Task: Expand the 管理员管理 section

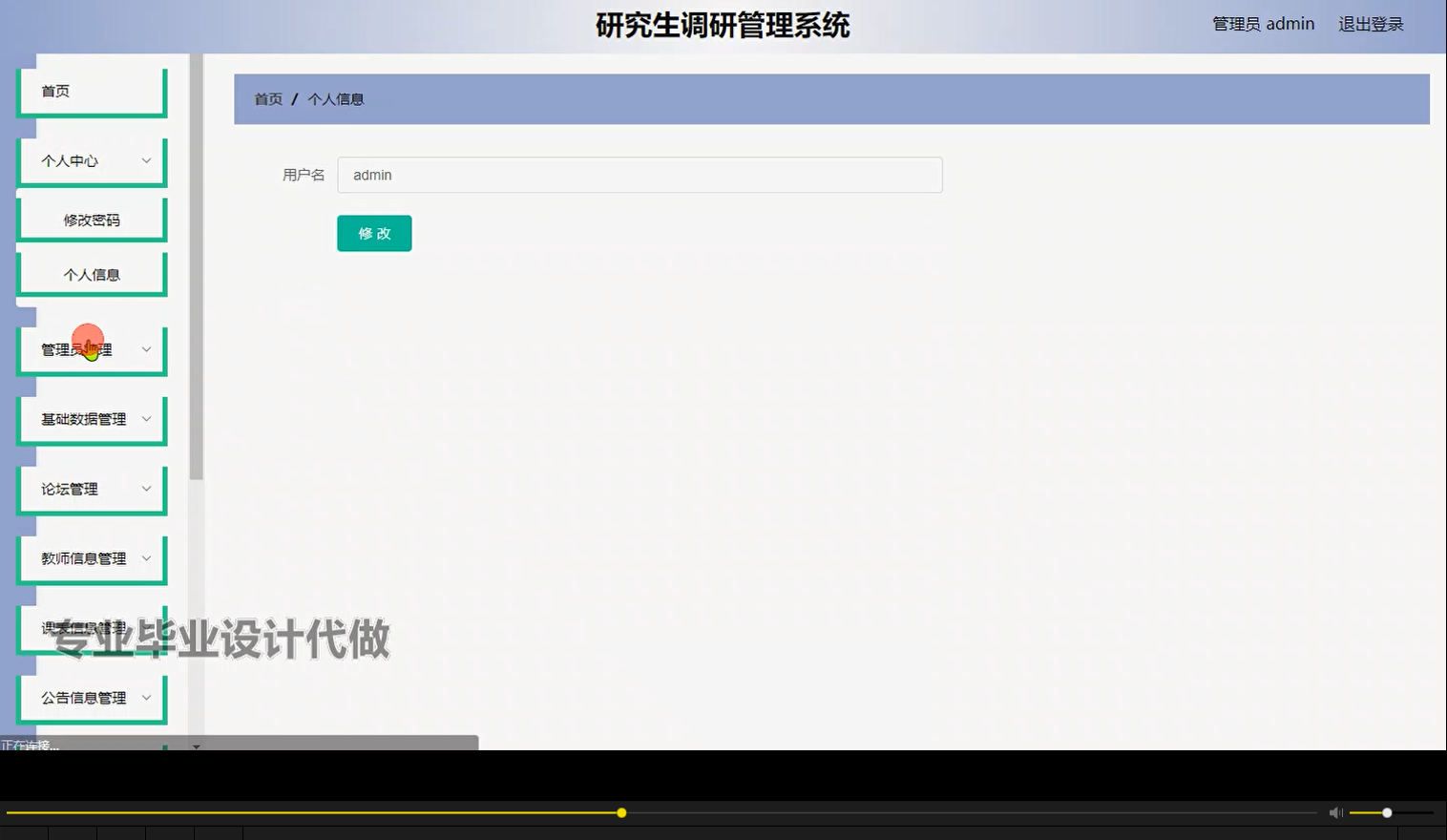Action: click(91, 349)
